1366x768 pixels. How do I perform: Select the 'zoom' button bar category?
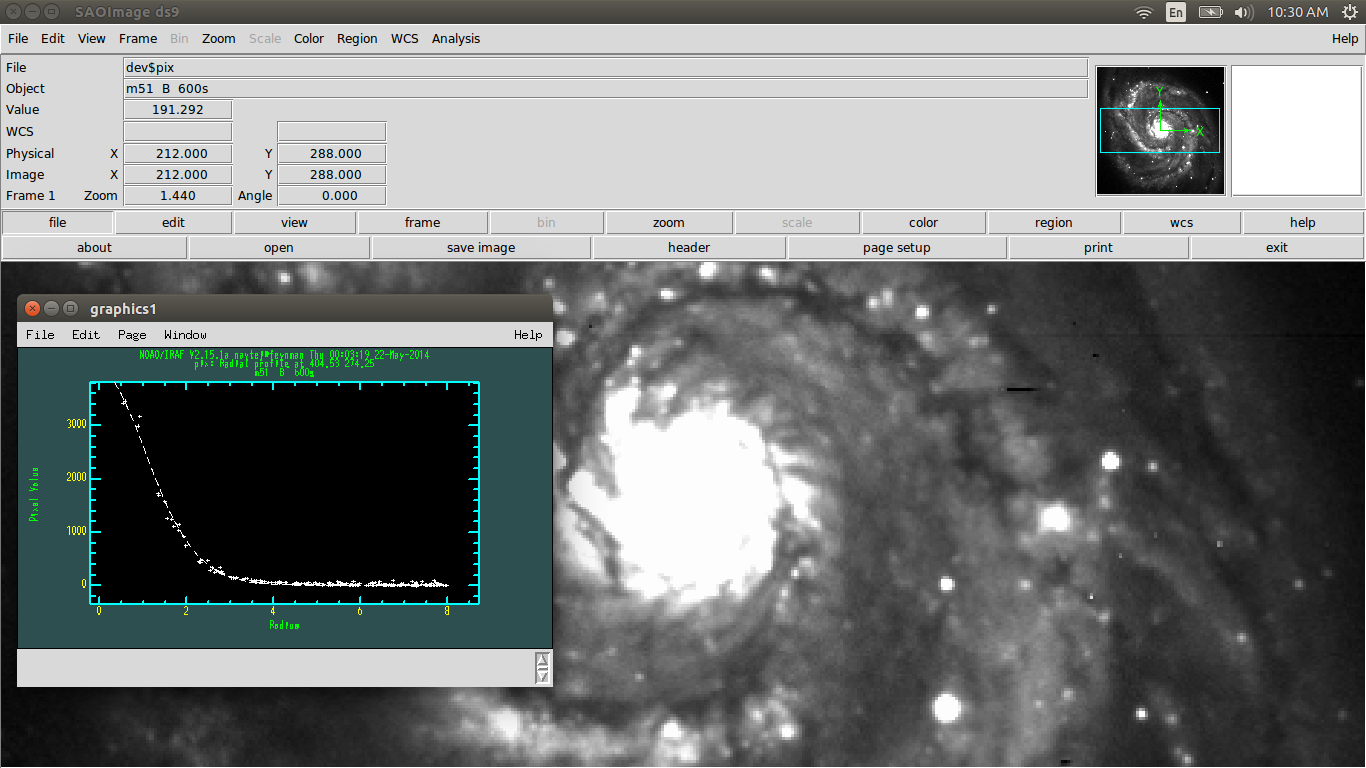coord(669,222)
